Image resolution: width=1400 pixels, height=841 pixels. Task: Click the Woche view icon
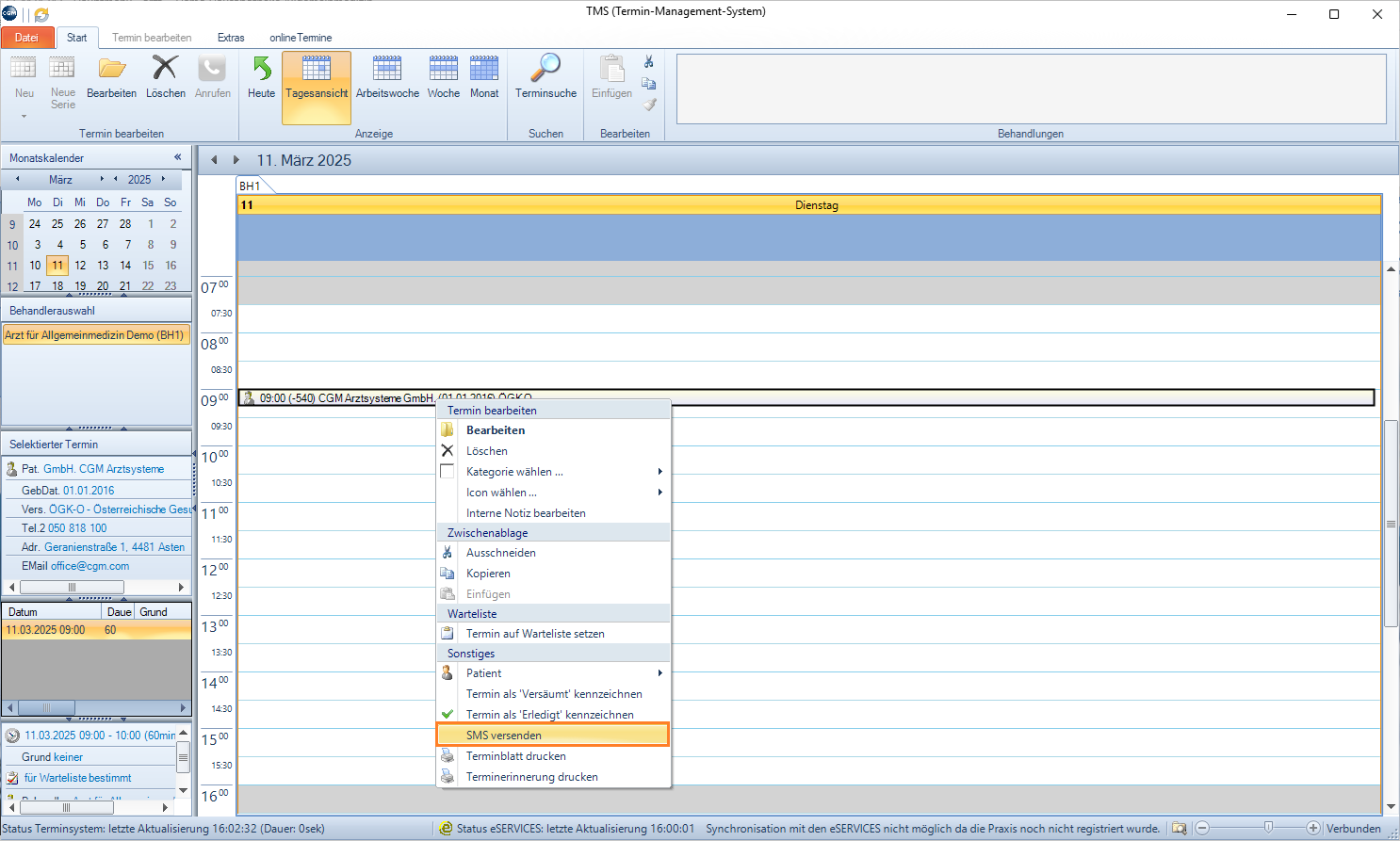pos(443,70)
